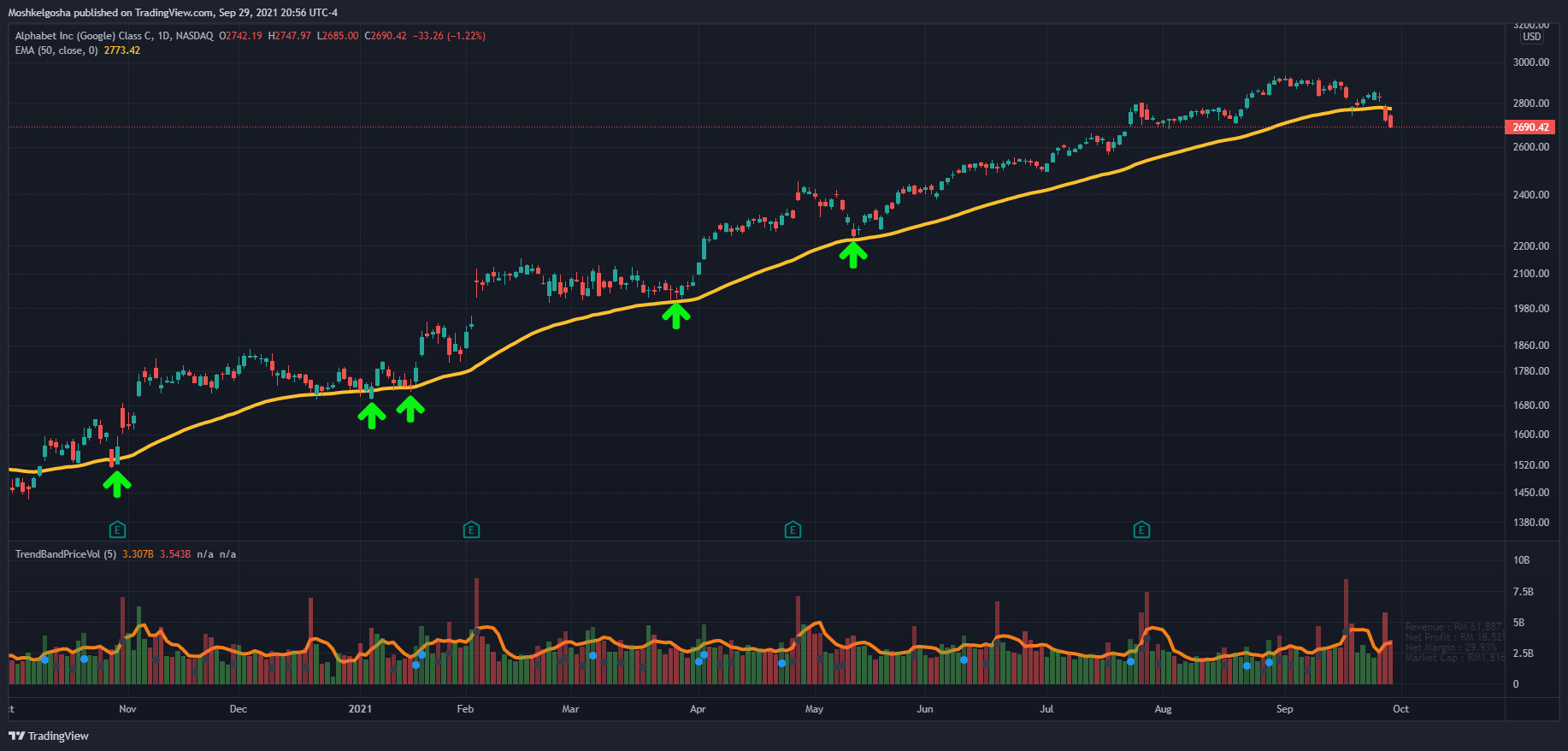Viewport: 1568px width, 751px height.
Task: Click the faint Net Margin 29.93% text
Action: pyautogui.click(x=1452, y=648)
